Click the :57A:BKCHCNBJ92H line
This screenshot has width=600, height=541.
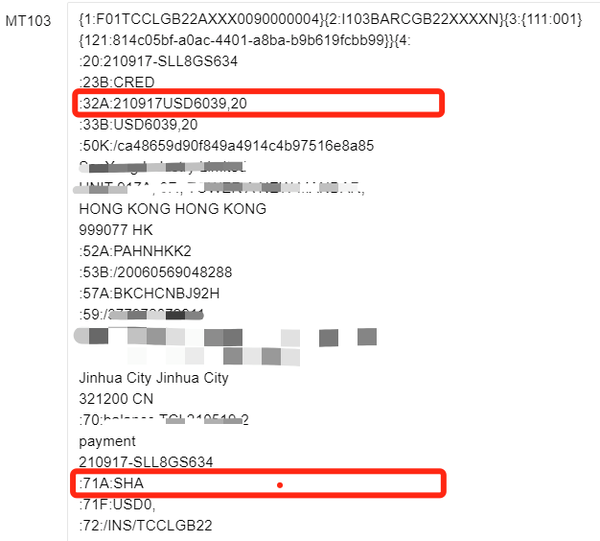[149, 293]
